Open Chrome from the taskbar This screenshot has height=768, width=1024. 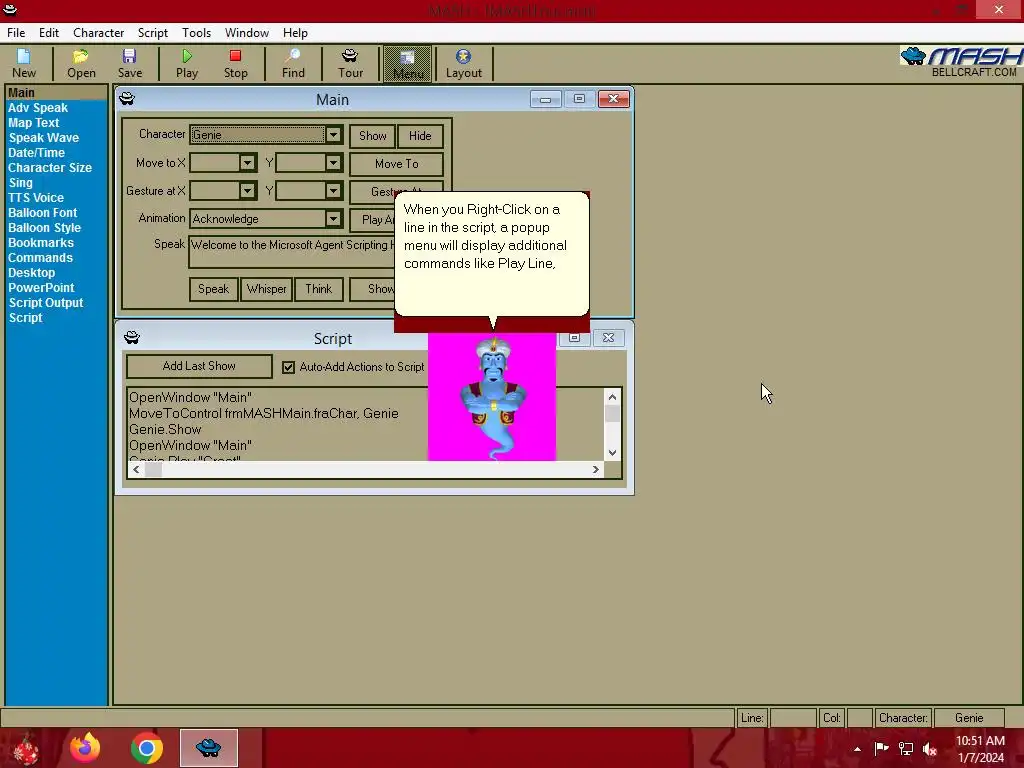[x=147, y=748]
